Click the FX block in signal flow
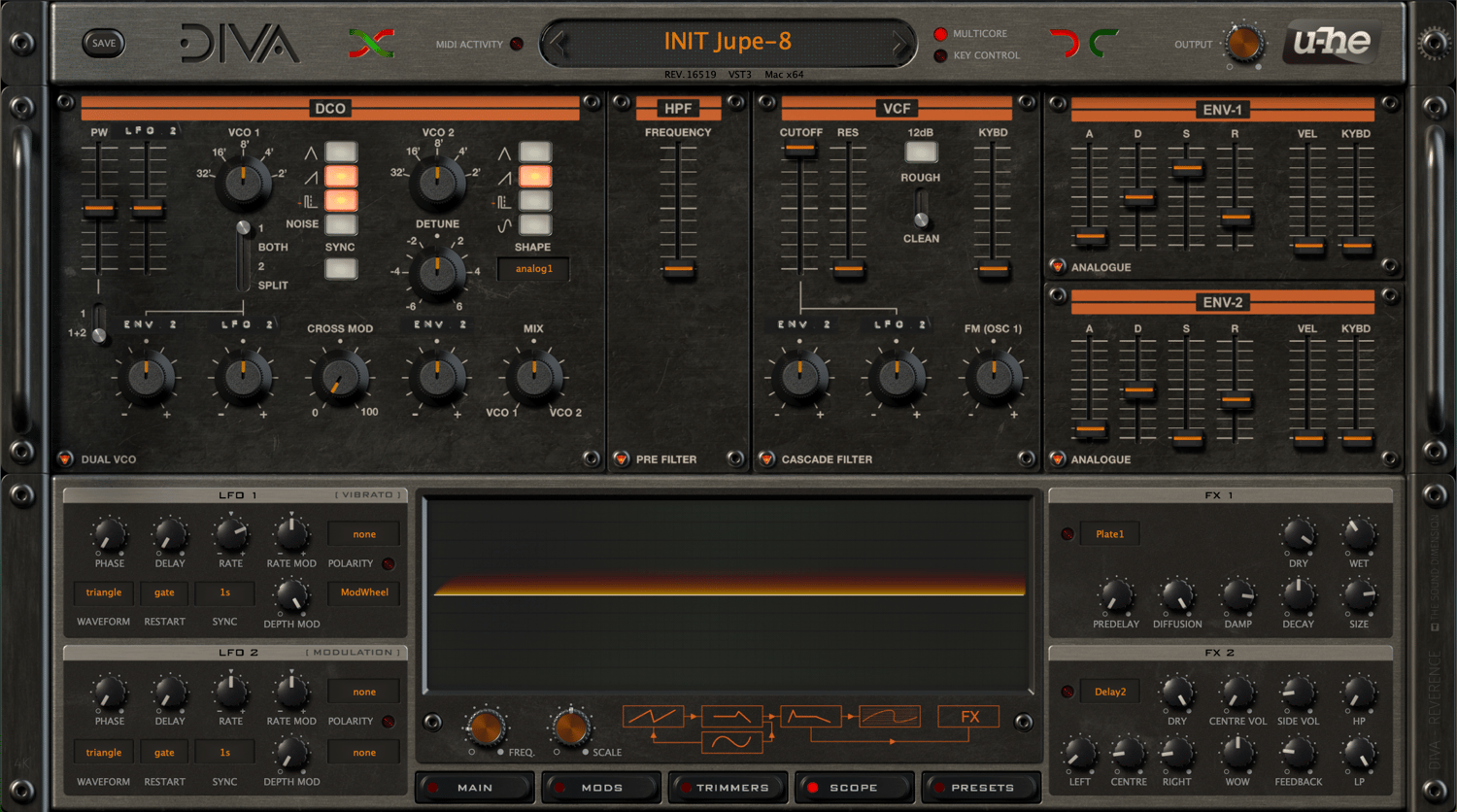 968,717
